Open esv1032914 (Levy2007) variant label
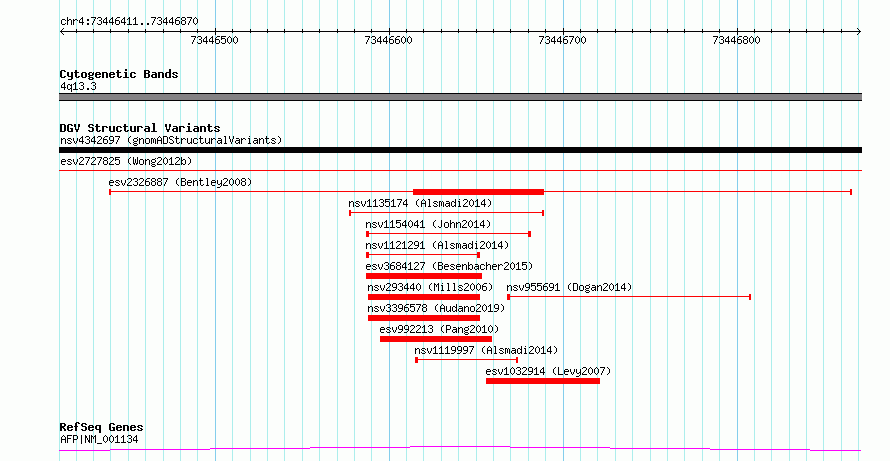Image resolution: width=890 pixels, height=461 pixels. [x=548, y=371]
